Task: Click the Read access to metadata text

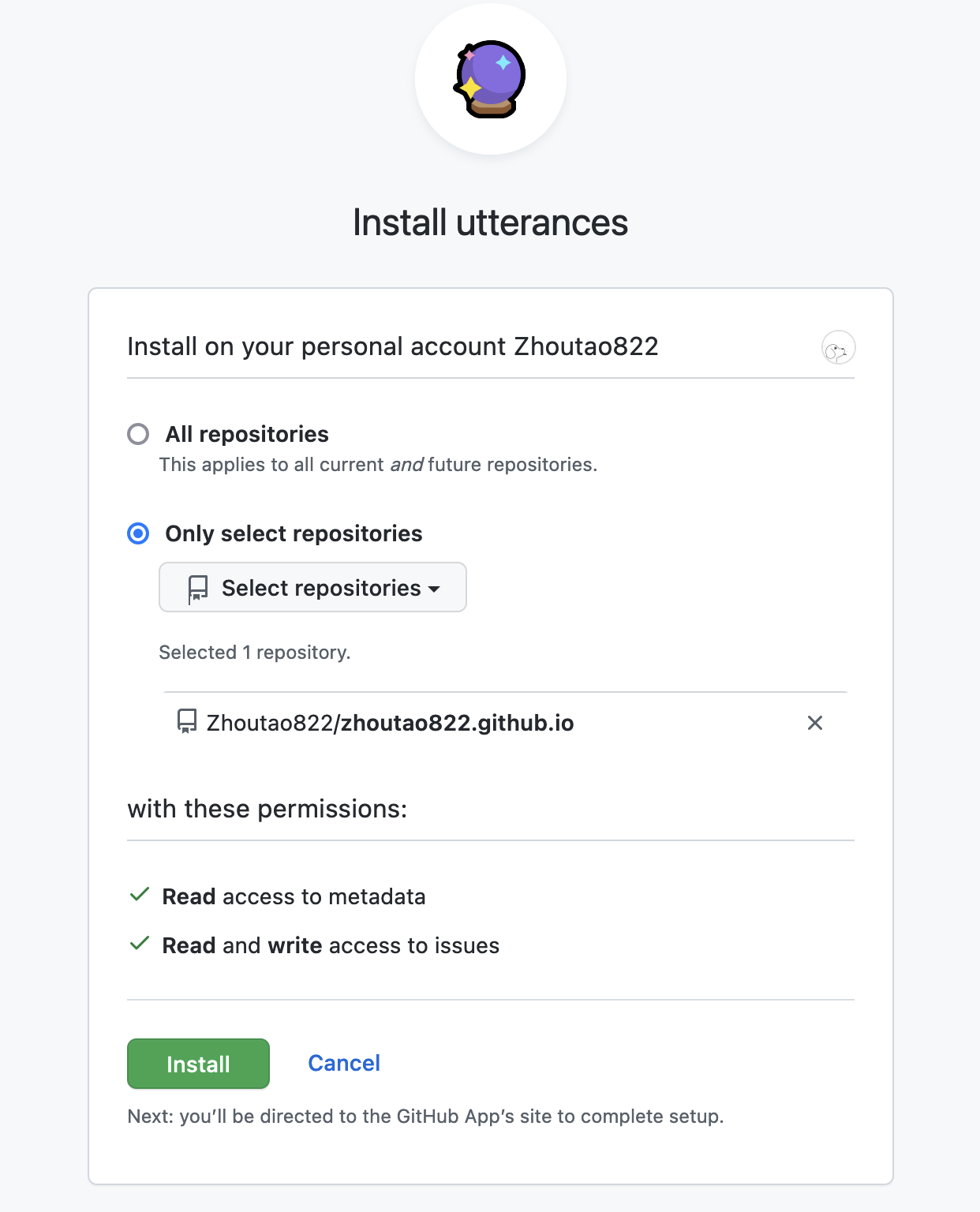Action: click(x=294, y=896)
